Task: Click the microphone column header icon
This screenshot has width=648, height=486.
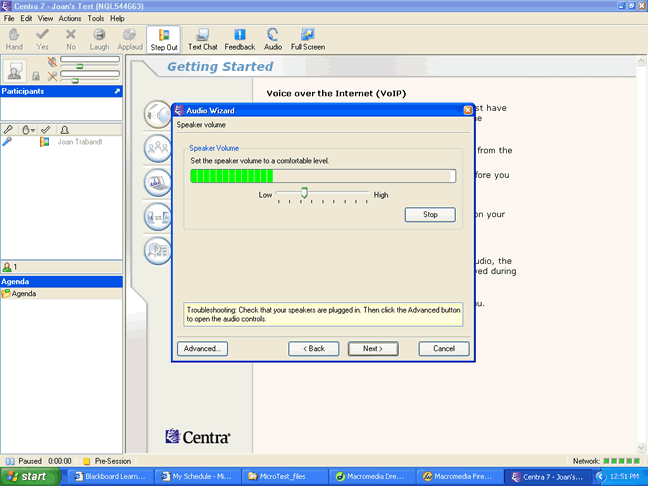Action: click(8, 130)
